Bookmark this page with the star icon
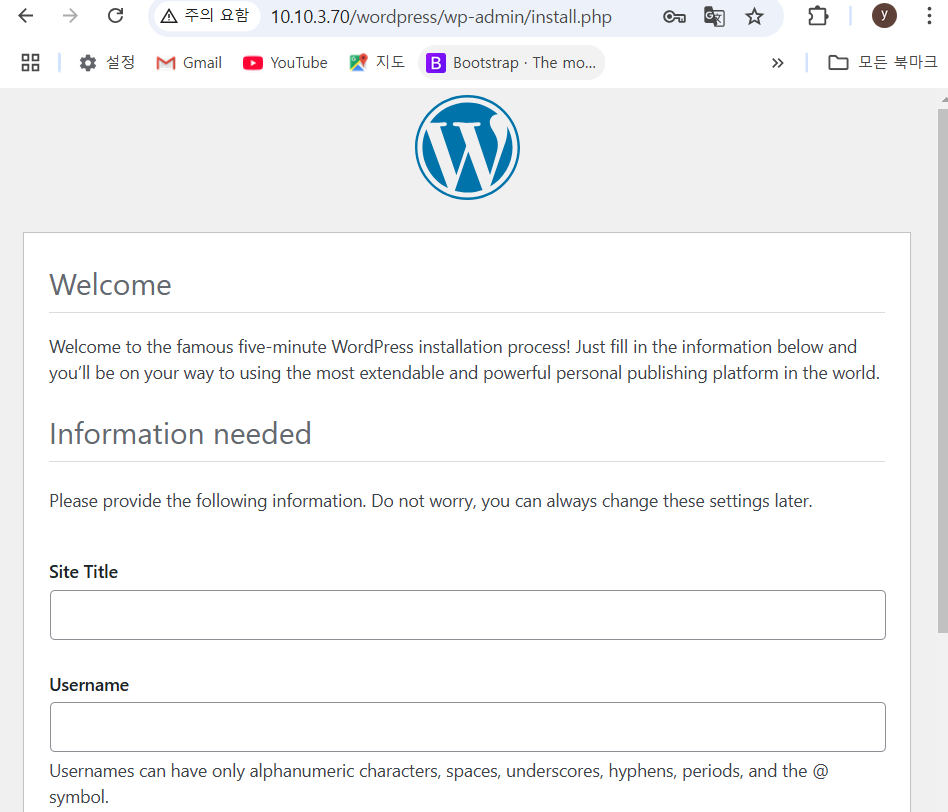 [754, 16]
